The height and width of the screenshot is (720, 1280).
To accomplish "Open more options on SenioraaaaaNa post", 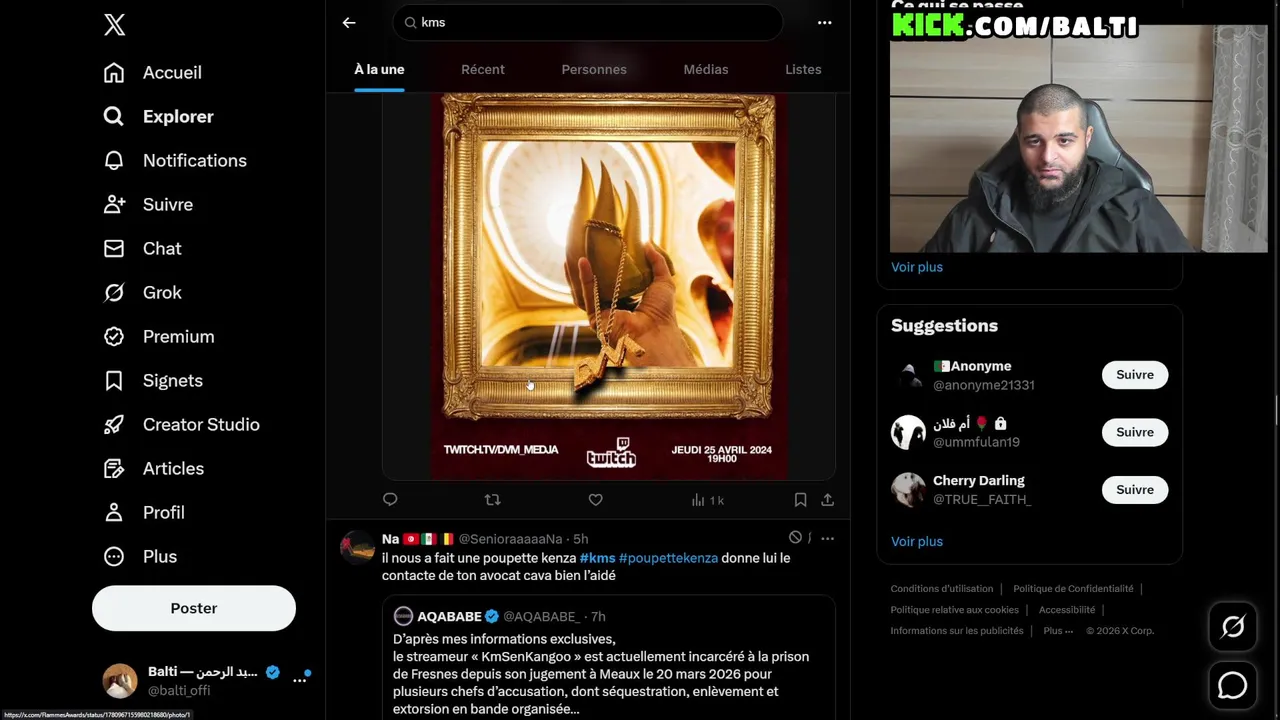I will 827,538.
